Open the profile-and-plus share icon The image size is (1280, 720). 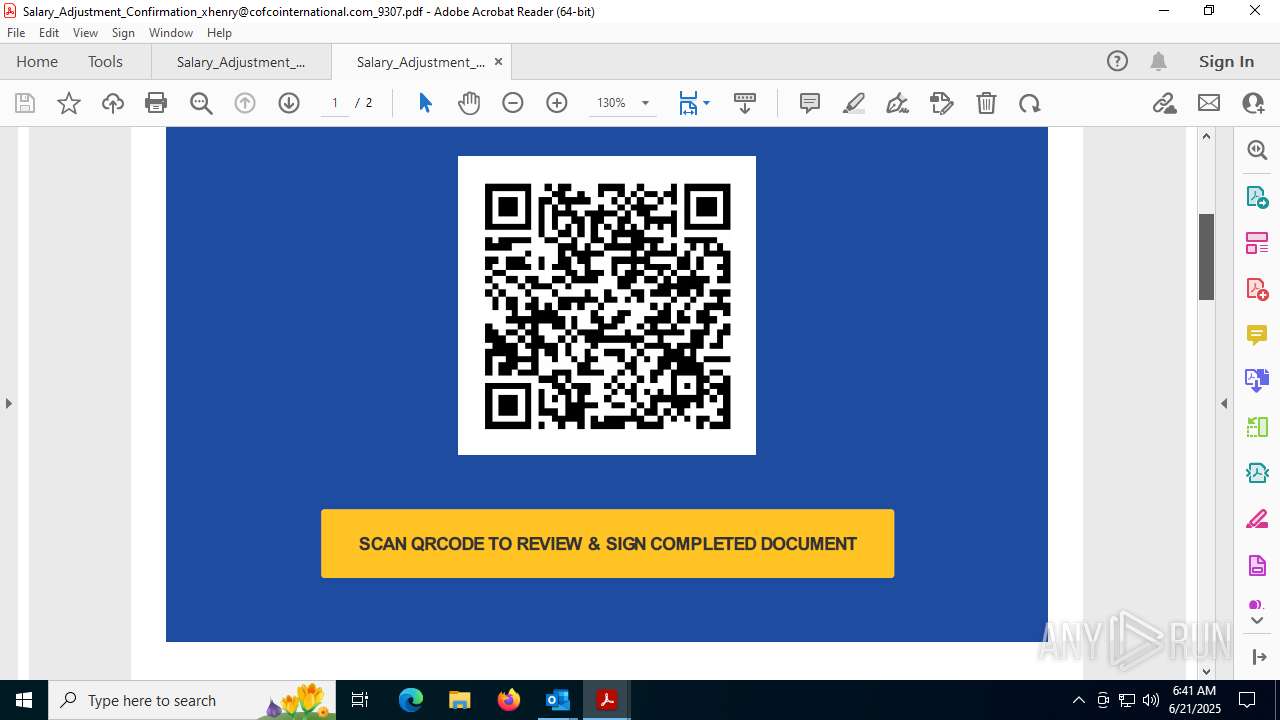pyautogui.click(x=1253, y=103)
